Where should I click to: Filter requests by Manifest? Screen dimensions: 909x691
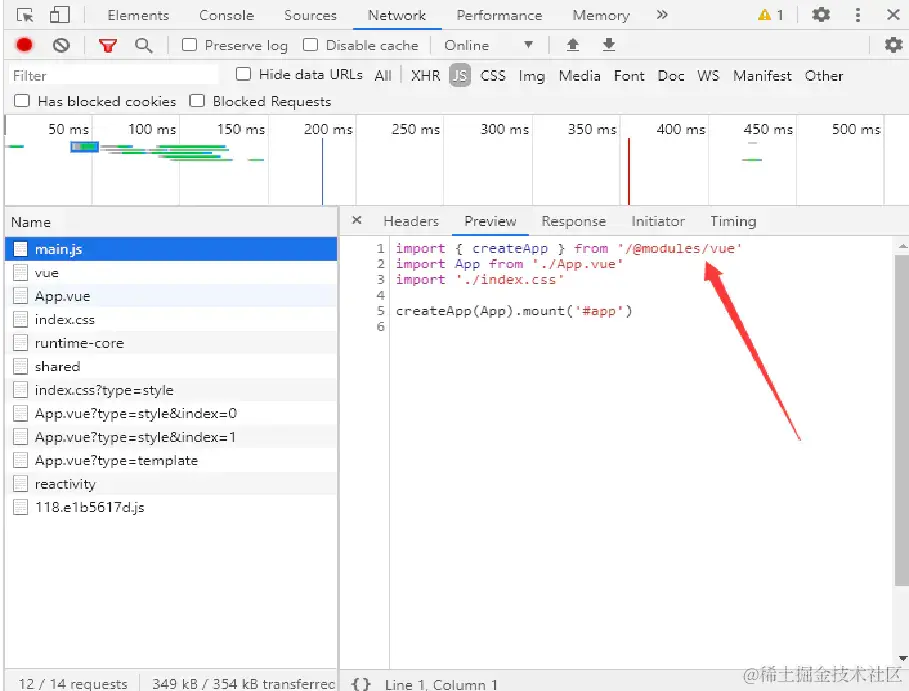762,75
